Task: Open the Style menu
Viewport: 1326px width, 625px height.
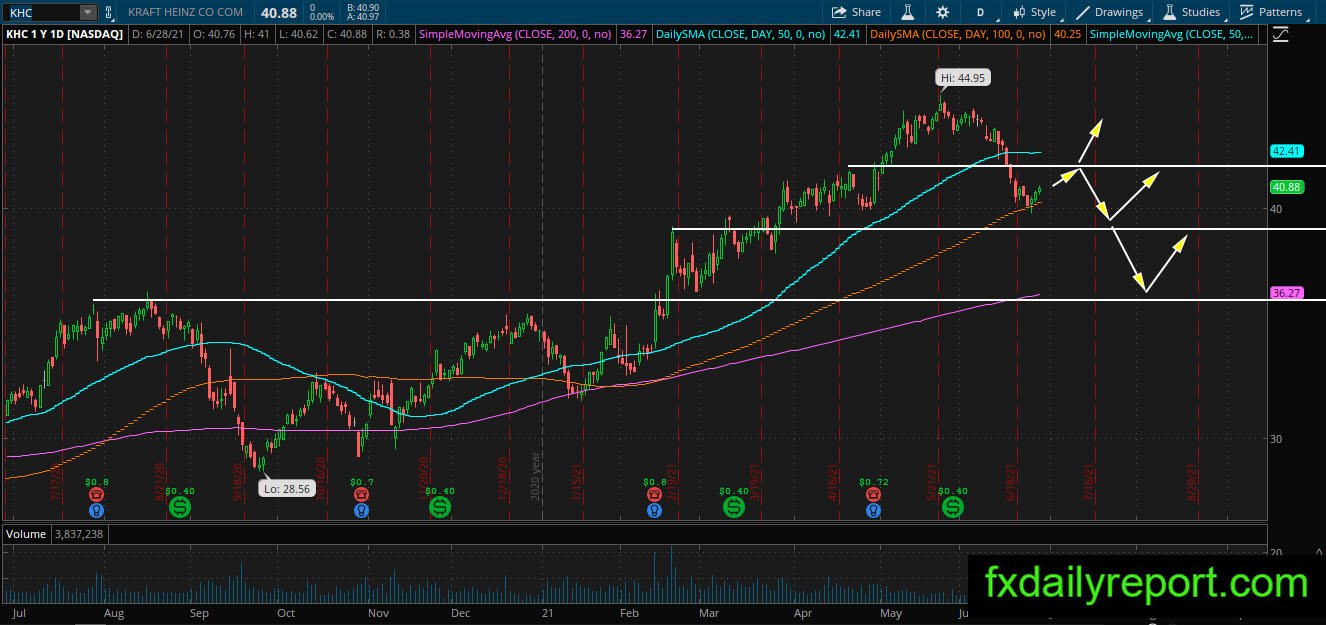Action: pos(1035,12)
